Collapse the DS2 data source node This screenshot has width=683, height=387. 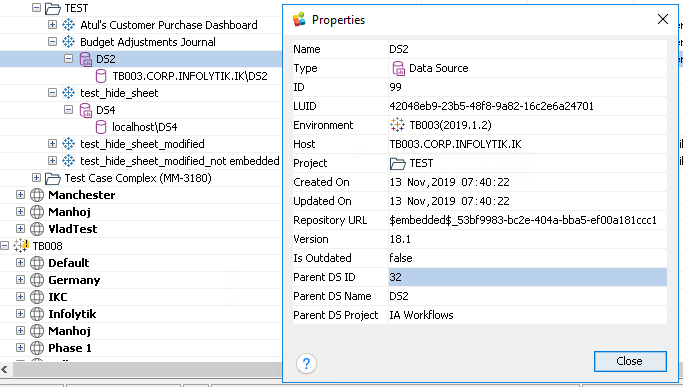point(68,58)
